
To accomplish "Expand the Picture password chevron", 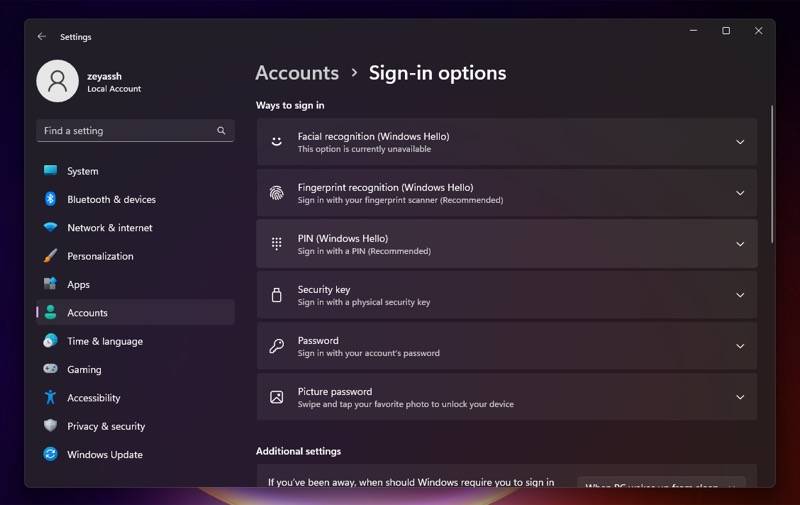I will [740, 397].
